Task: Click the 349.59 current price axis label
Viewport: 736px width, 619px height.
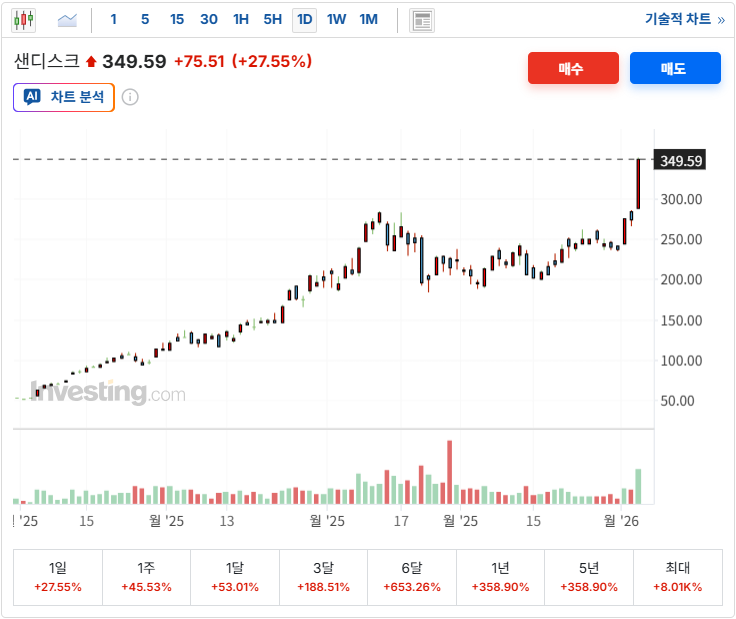Action: [680, 160]
